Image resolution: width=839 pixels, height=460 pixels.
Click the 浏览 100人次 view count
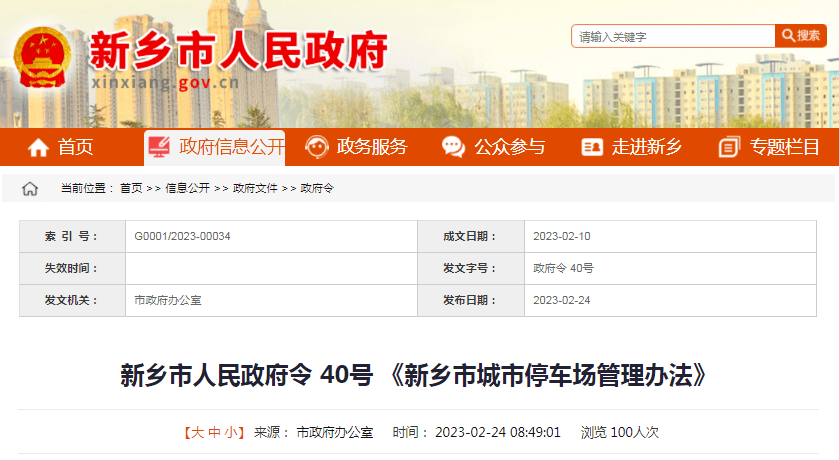tap(620, 432)
